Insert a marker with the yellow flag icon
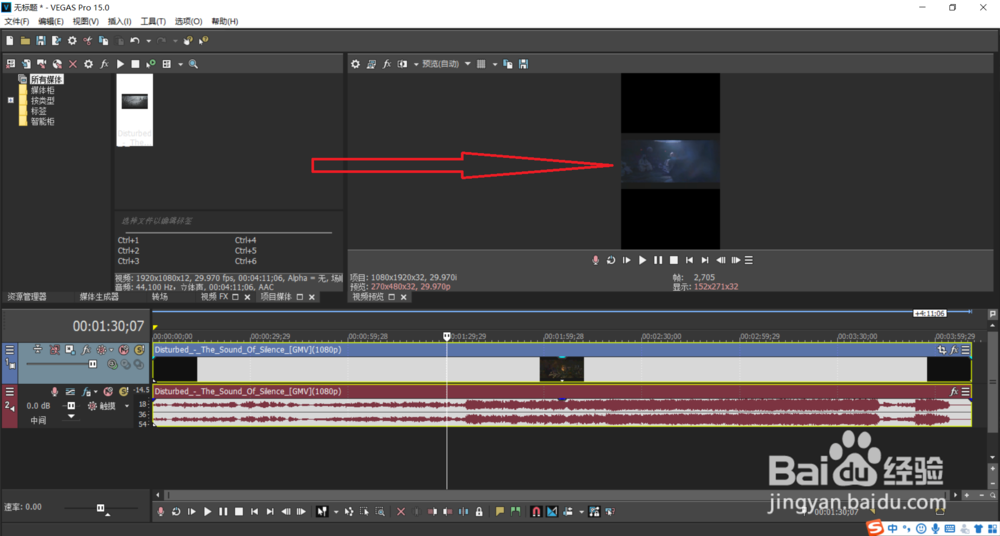This screenshot has width=1000, height=536. [x=500, y=511]
